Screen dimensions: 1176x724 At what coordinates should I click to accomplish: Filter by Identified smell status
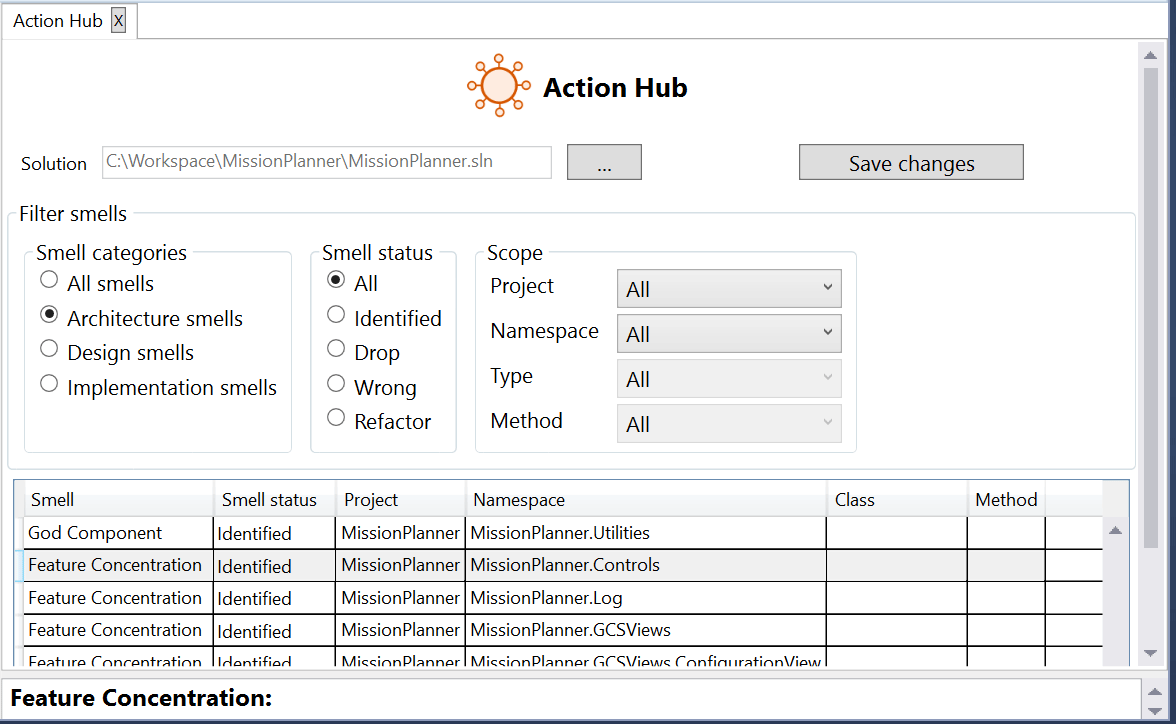tap(336, 316)
